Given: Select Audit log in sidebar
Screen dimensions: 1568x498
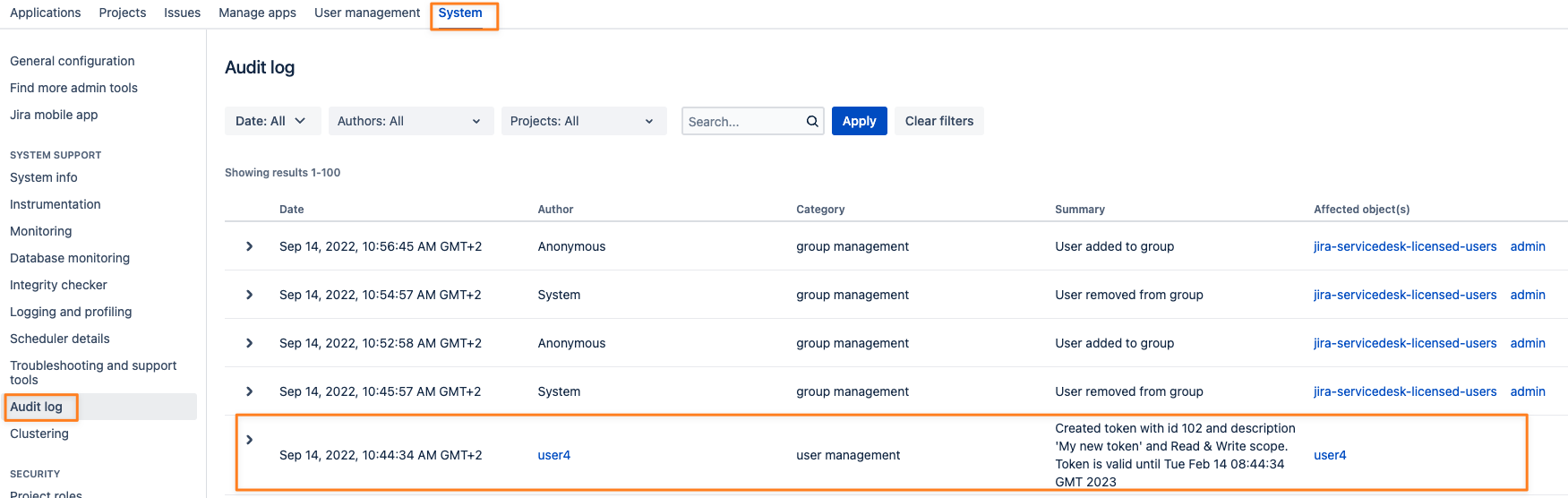Looking at the screenshot, I should 37,407.
